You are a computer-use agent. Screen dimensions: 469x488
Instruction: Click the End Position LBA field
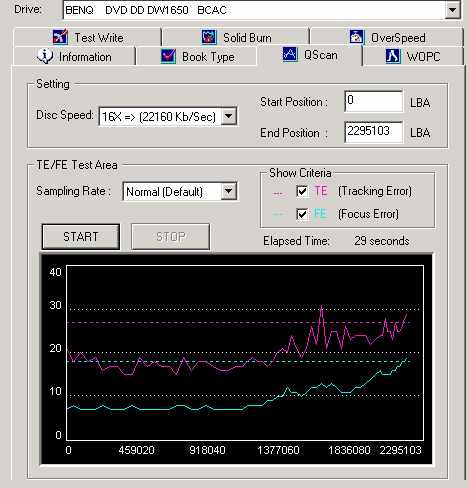tap(373, 132)
